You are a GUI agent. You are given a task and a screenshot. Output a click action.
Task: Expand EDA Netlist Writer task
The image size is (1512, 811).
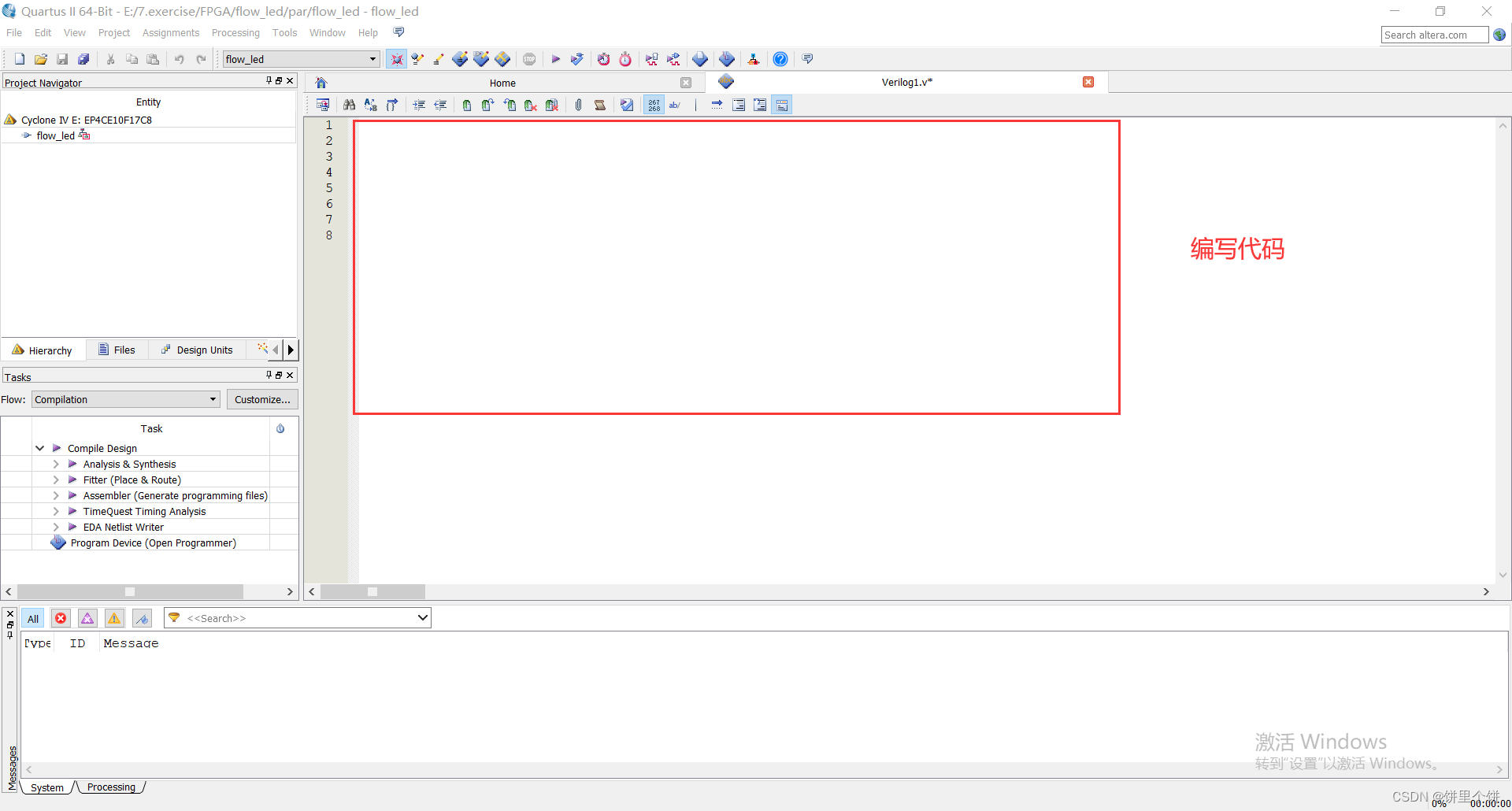click(x=56, y=527)
